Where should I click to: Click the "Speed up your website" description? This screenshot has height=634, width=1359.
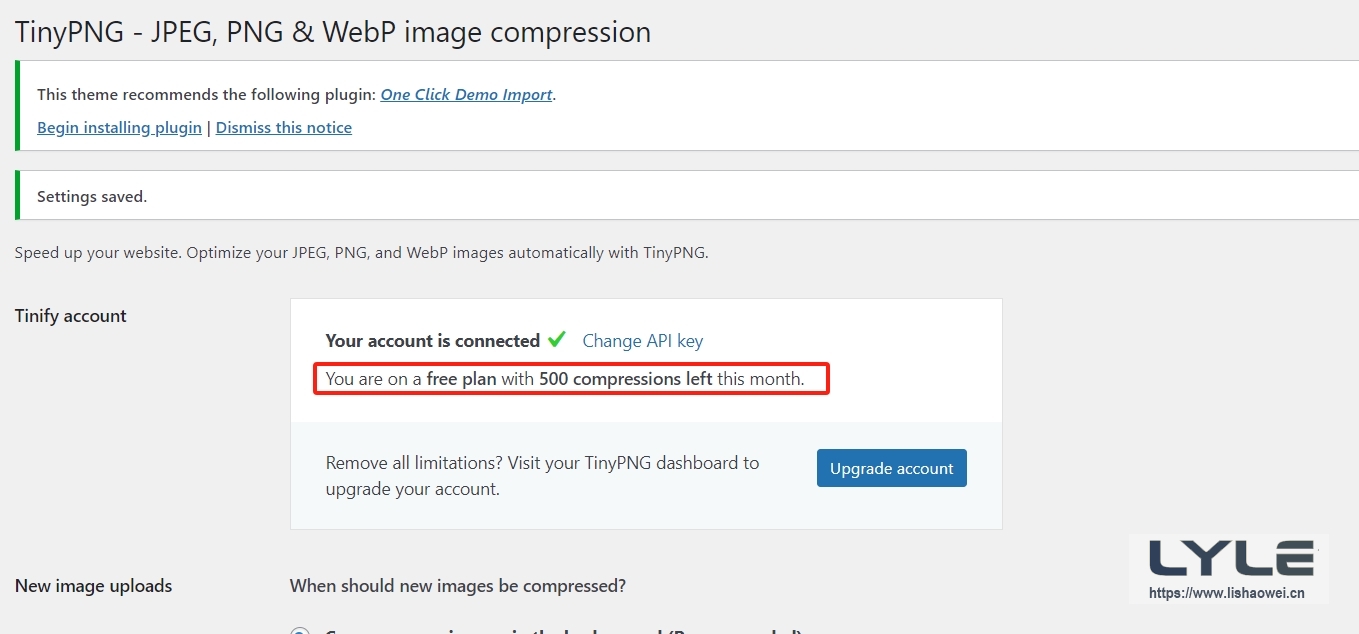[361, 253]
